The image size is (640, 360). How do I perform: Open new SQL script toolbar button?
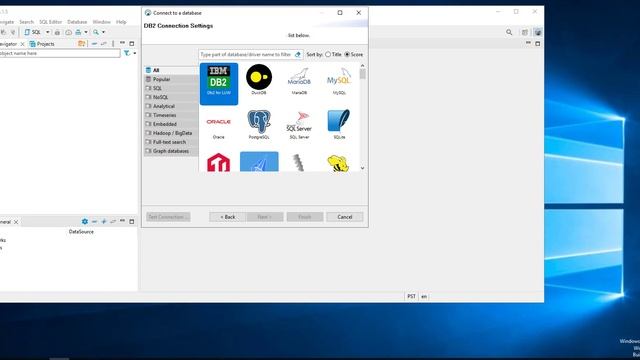(33, 32)
